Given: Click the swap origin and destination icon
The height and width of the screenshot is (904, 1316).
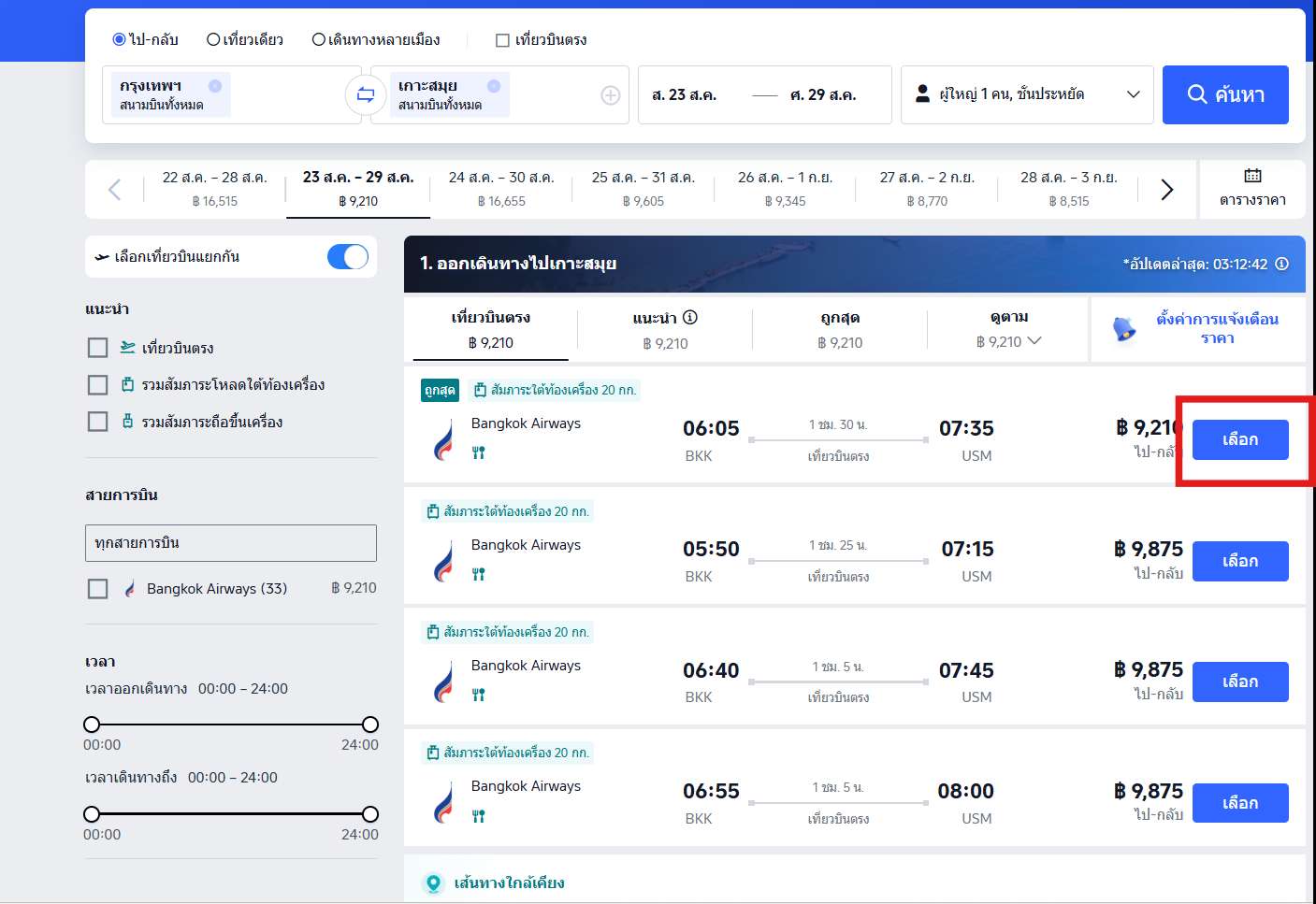Looking at the screenshot, I should point(366,94).
